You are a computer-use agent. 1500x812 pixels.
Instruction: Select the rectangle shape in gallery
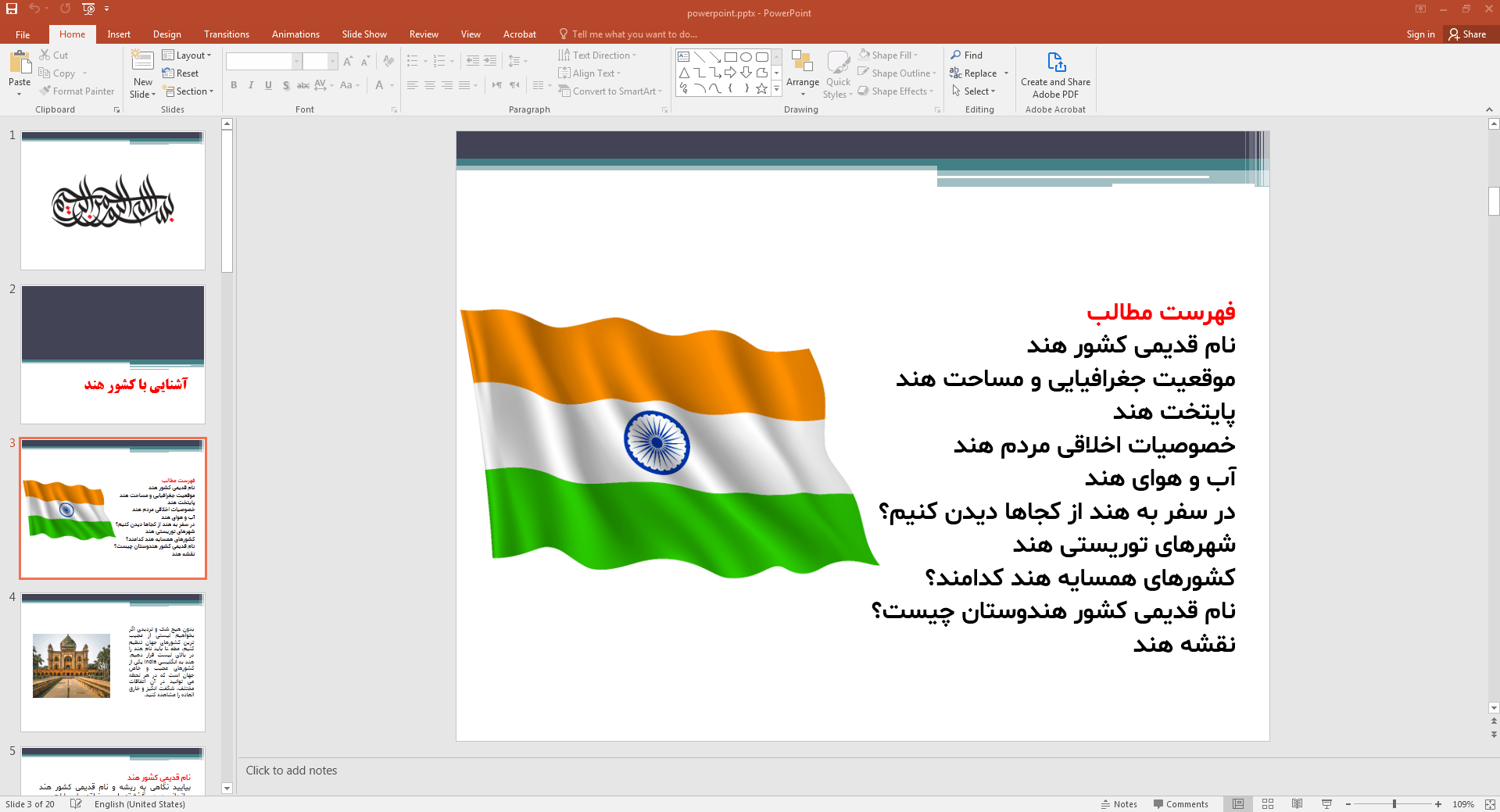[x=730, y=57]
